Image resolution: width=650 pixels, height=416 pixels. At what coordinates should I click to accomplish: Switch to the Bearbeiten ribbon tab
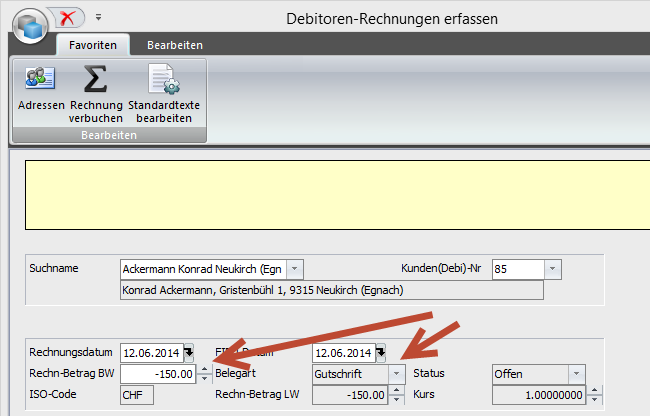tap(175, 45)
